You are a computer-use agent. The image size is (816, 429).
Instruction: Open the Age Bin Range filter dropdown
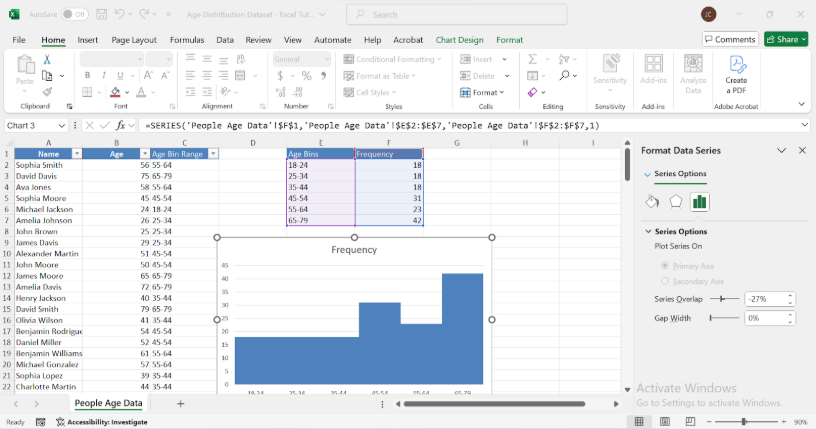point(212,154)
